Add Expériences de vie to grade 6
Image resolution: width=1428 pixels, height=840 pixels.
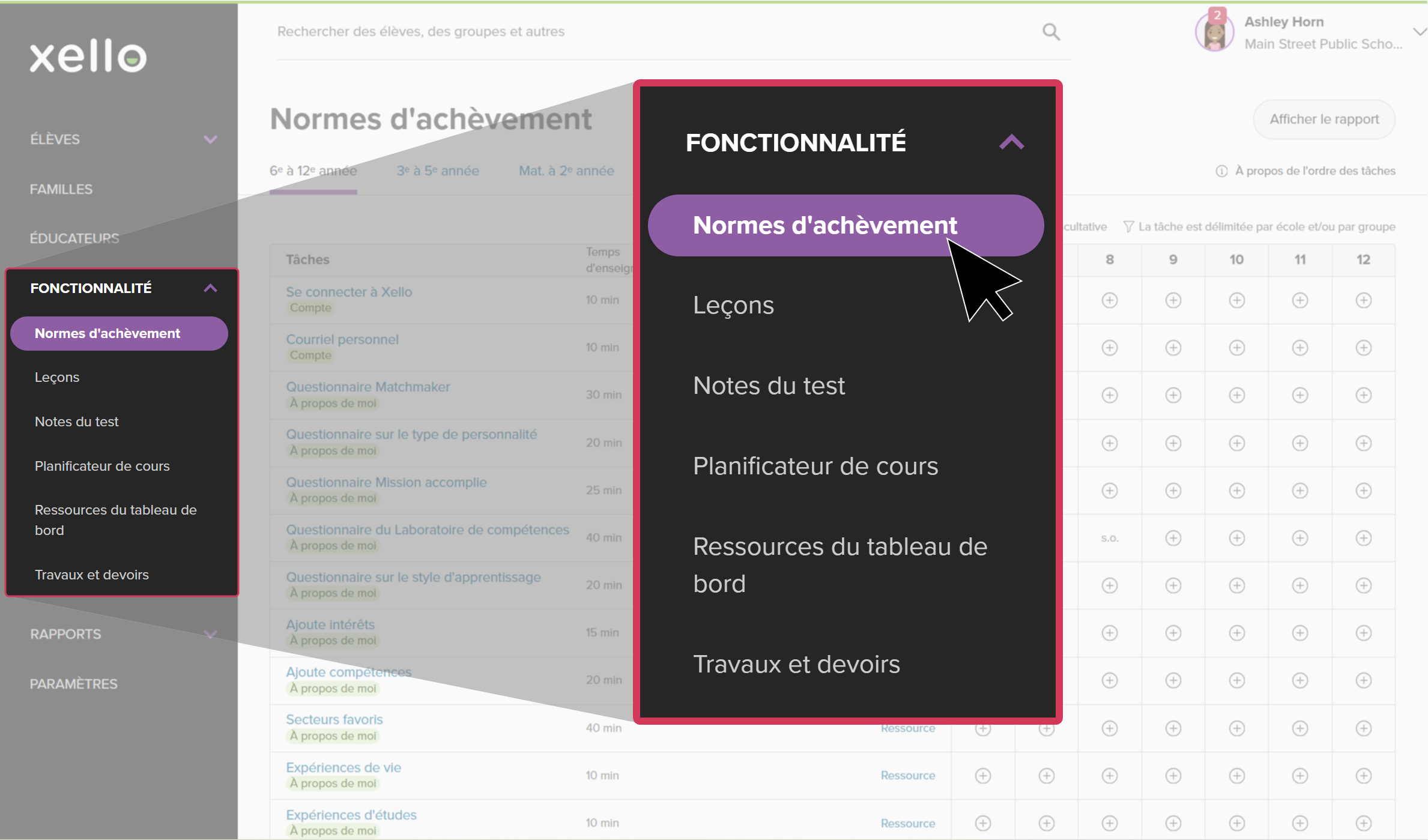click(983, 776)
